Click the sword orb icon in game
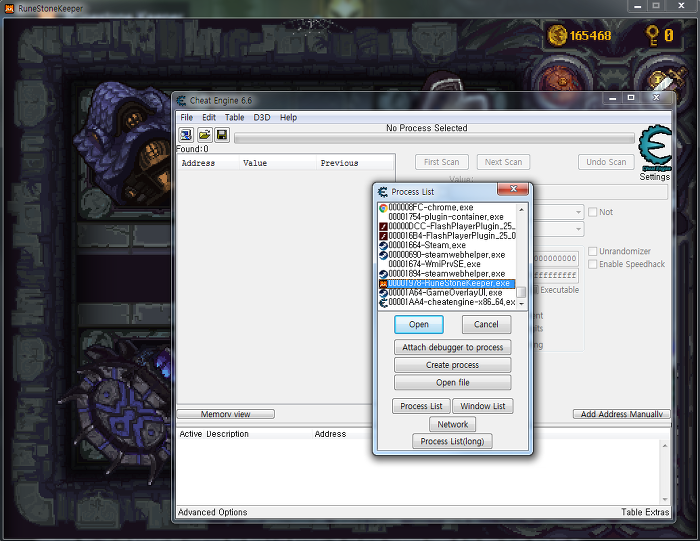Screen dimensions: 700x541 point(666,83)
